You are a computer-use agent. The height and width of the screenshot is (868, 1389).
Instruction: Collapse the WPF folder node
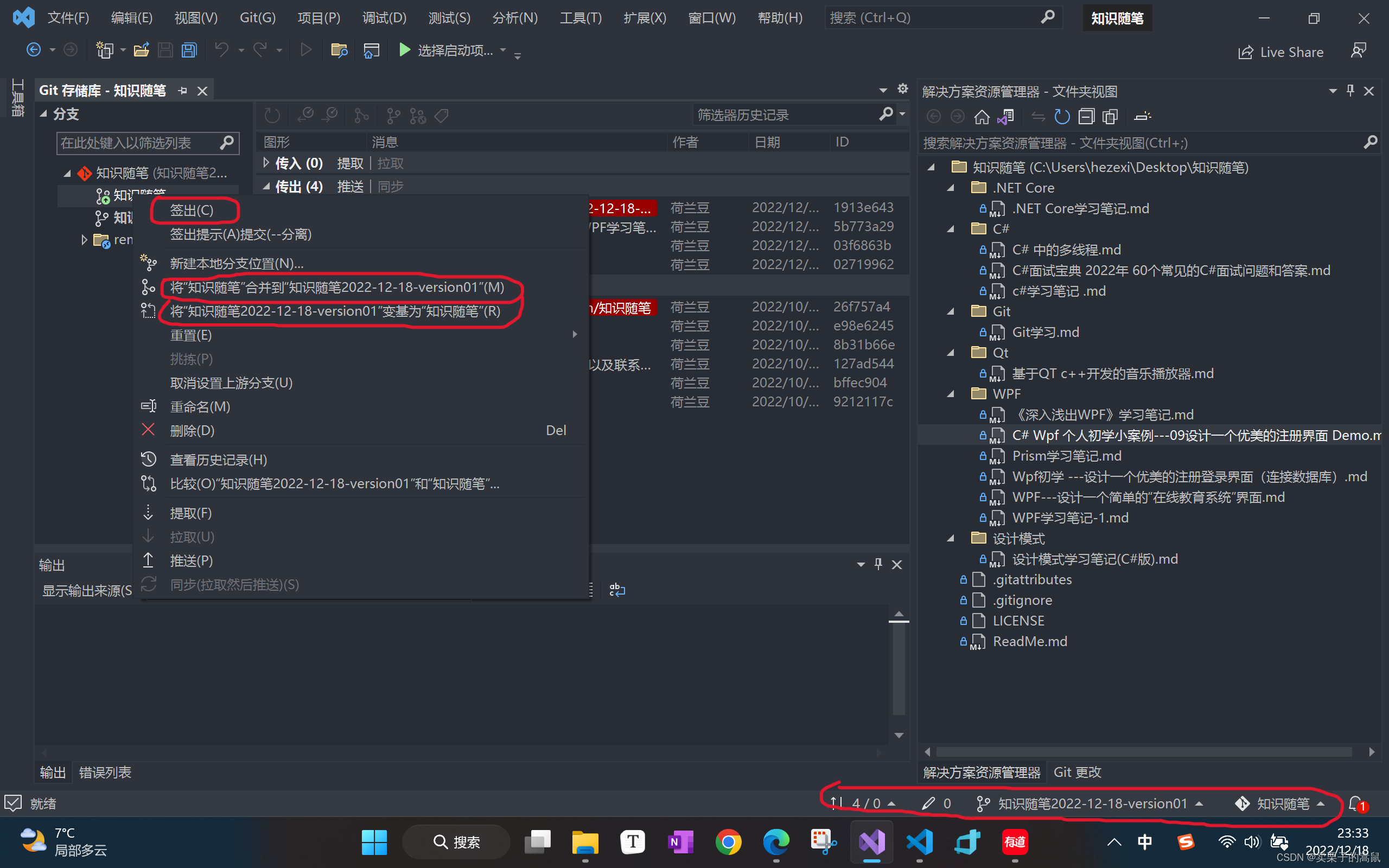[x=951, y=394]
